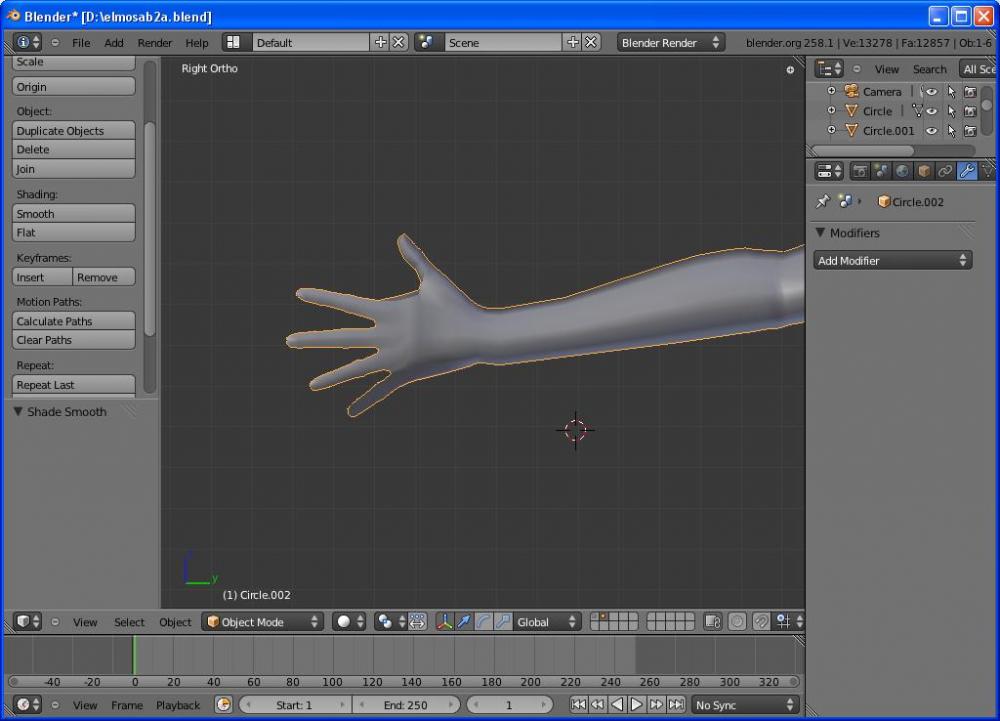The image size is (1000, 721).
Task: Open the No Sync dropdown
Action: 745,705
